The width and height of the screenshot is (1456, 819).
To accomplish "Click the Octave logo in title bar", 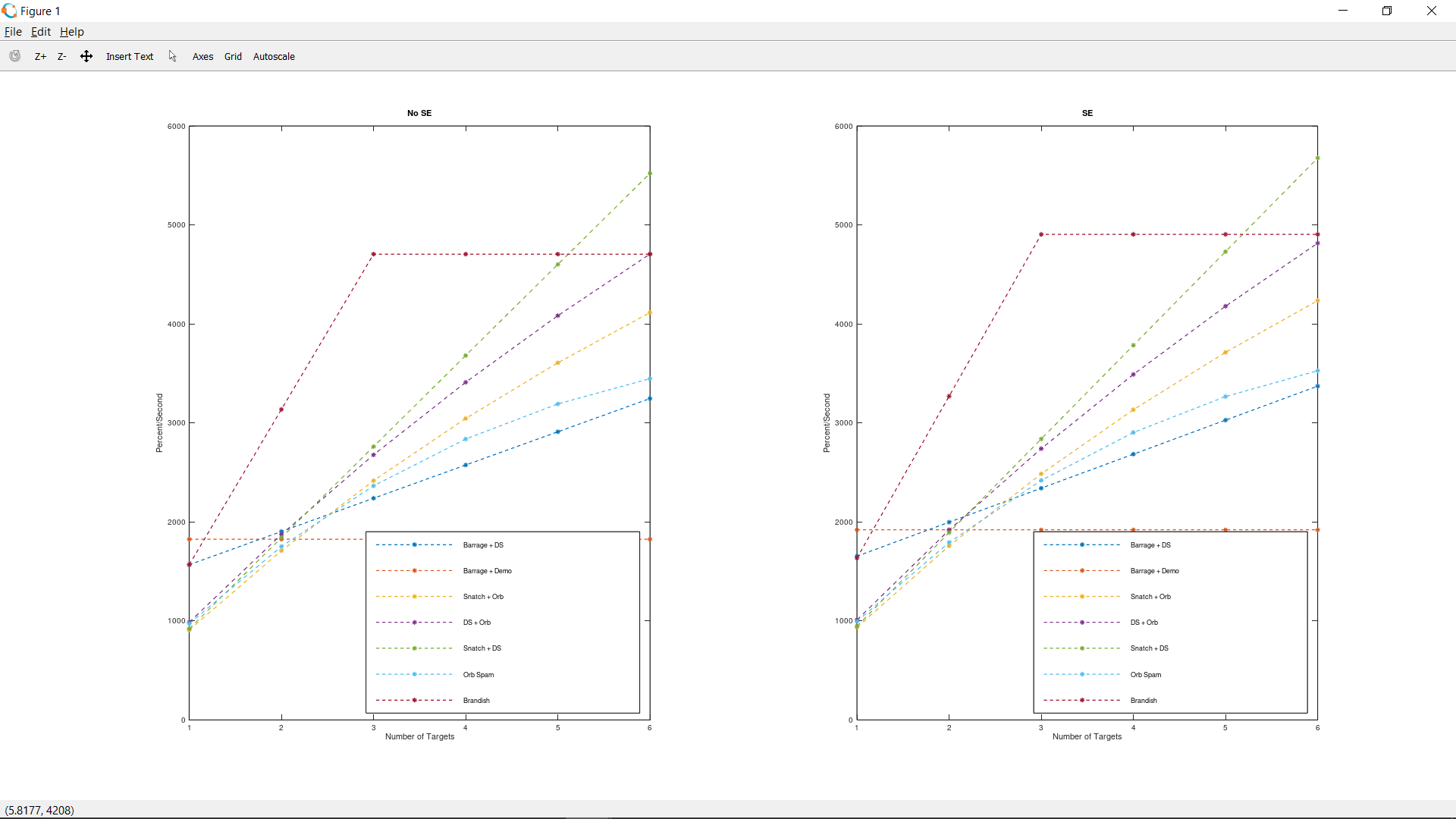I will click(x=9, y=11).
